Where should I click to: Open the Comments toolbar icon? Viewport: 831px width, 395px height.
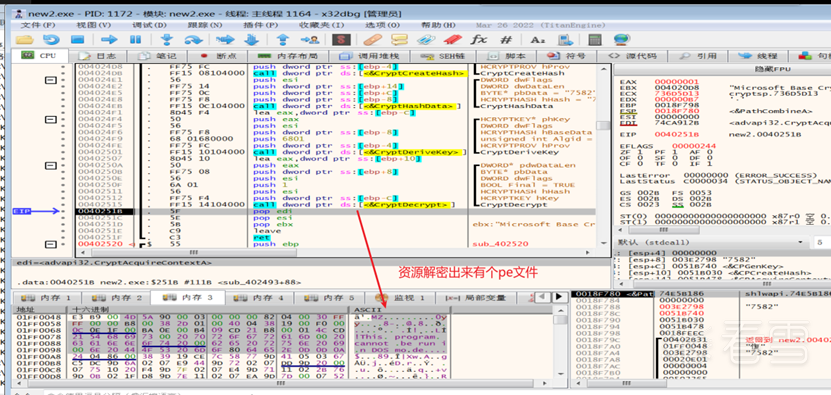pyautogui.click(x=399, y=39)
